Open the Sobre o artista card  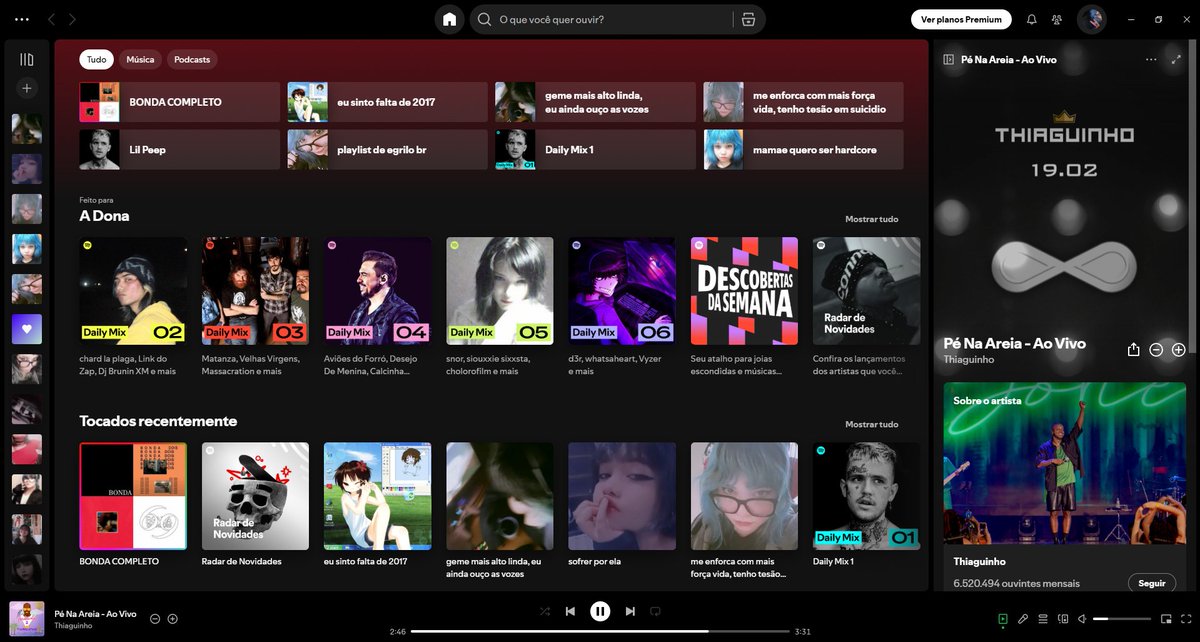1065,486
